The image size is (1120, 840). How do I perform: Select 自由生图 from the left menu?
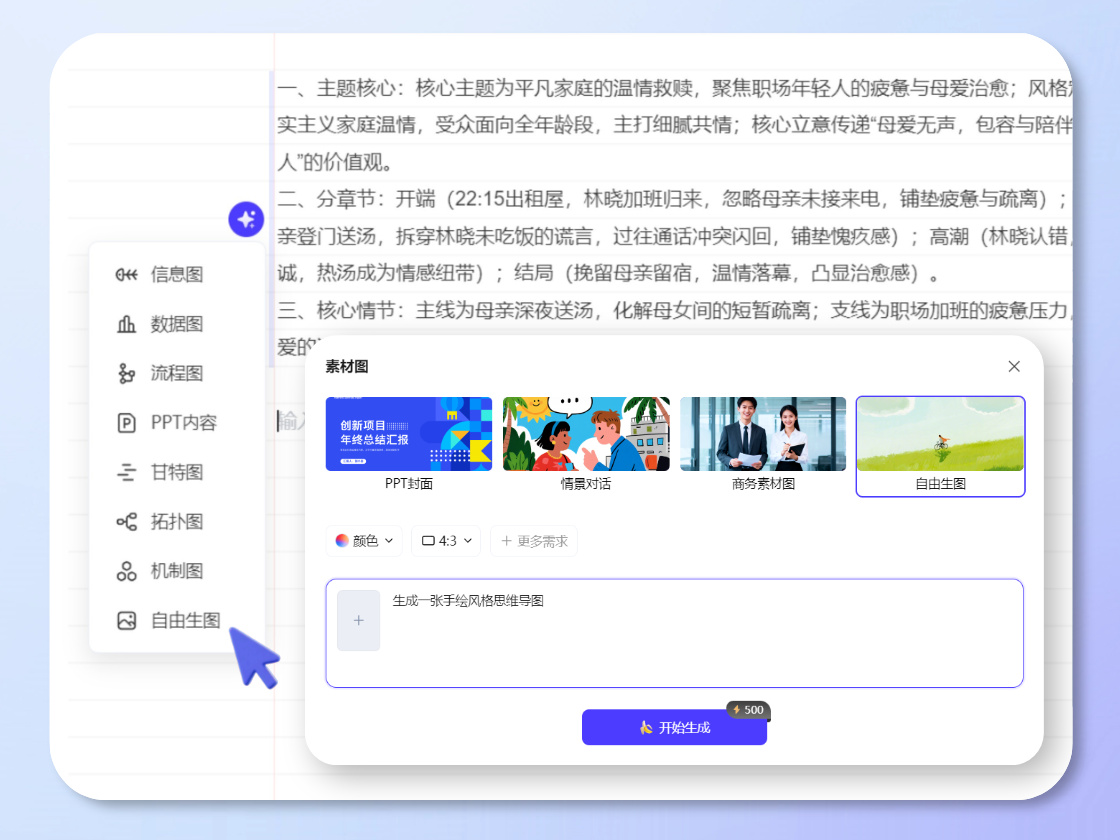[x=184, y=620]
